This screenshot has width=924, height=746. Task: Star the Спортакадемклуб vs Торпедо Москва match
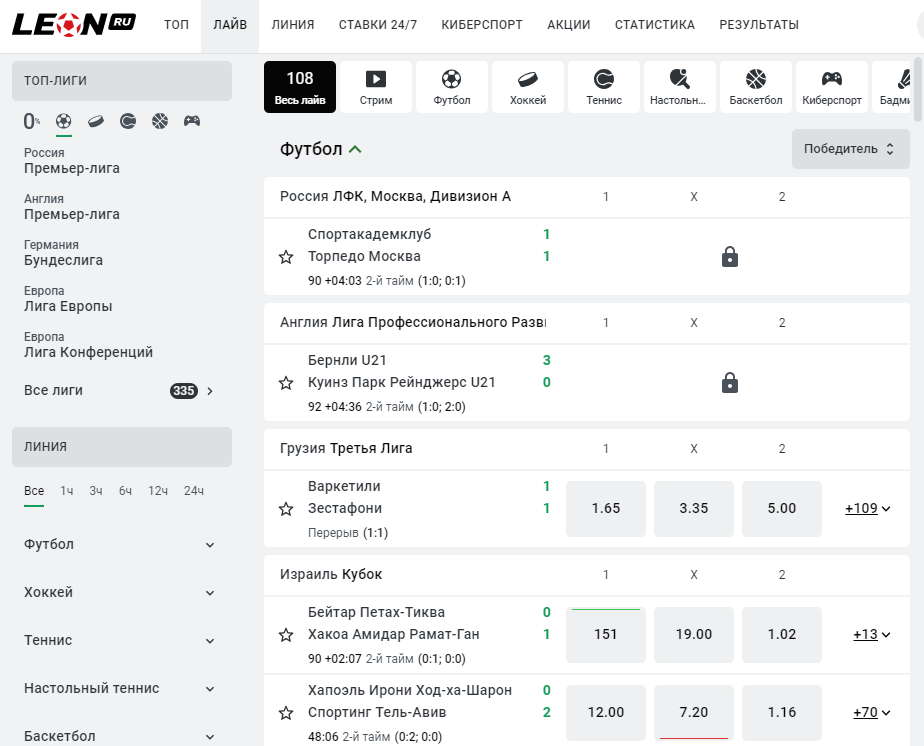tap(286, 257)
